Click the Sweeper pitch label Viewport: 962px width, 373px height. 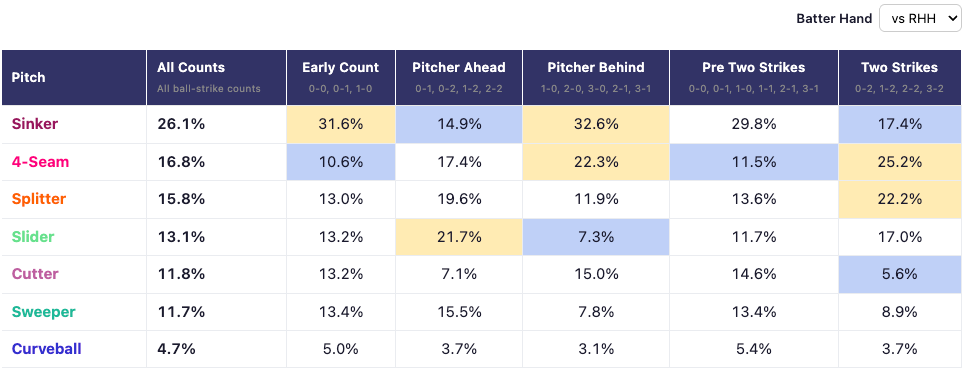pos(44,312)
